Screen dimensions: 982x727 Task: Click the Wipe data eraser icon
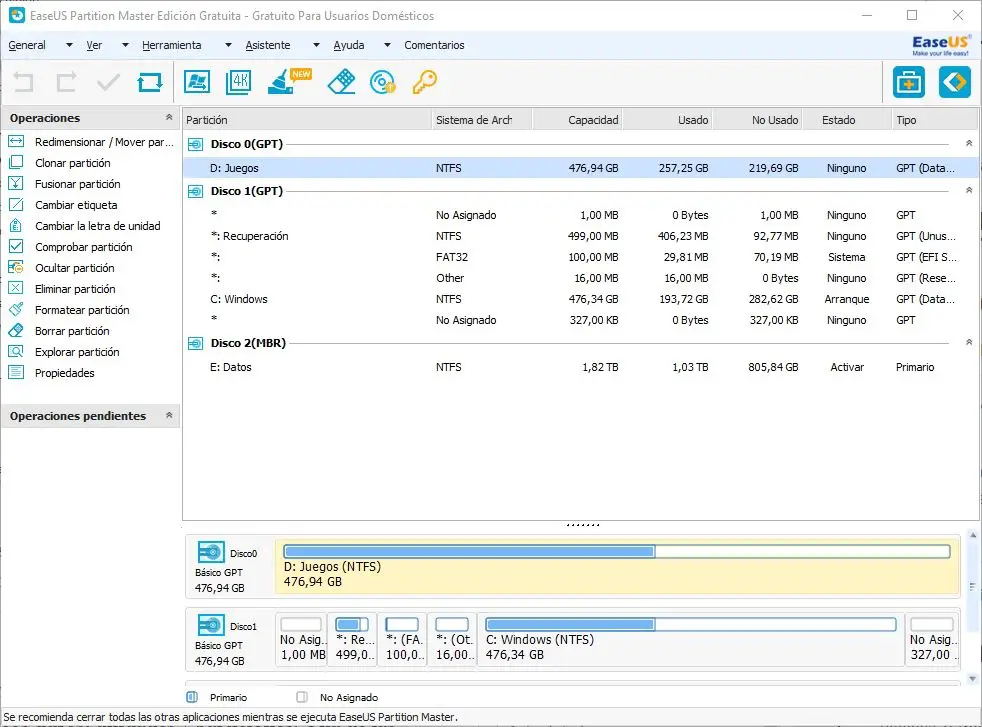[341, 83]
